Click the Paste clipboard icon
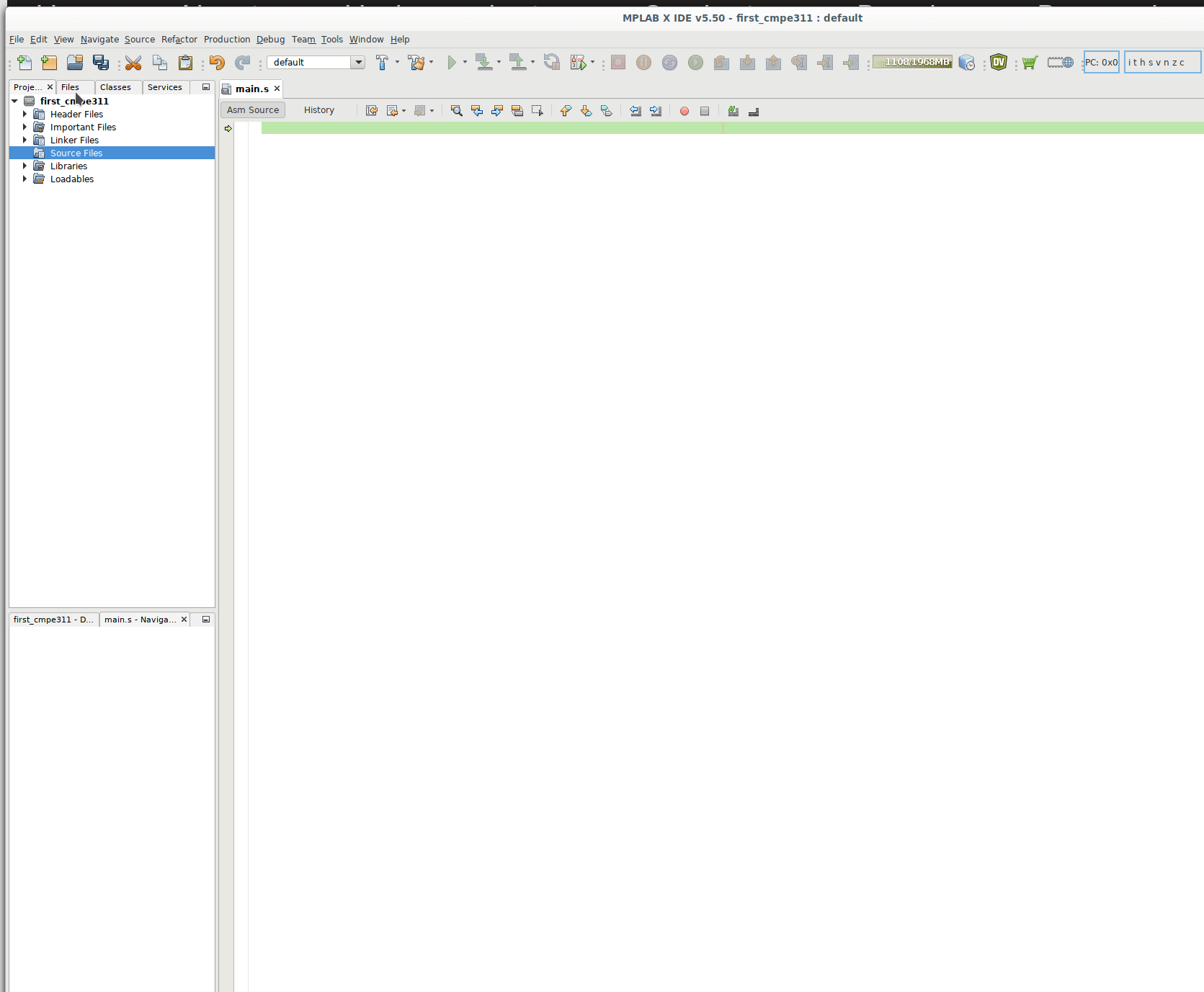1204x992 pixels. click(x=186, y=63)
